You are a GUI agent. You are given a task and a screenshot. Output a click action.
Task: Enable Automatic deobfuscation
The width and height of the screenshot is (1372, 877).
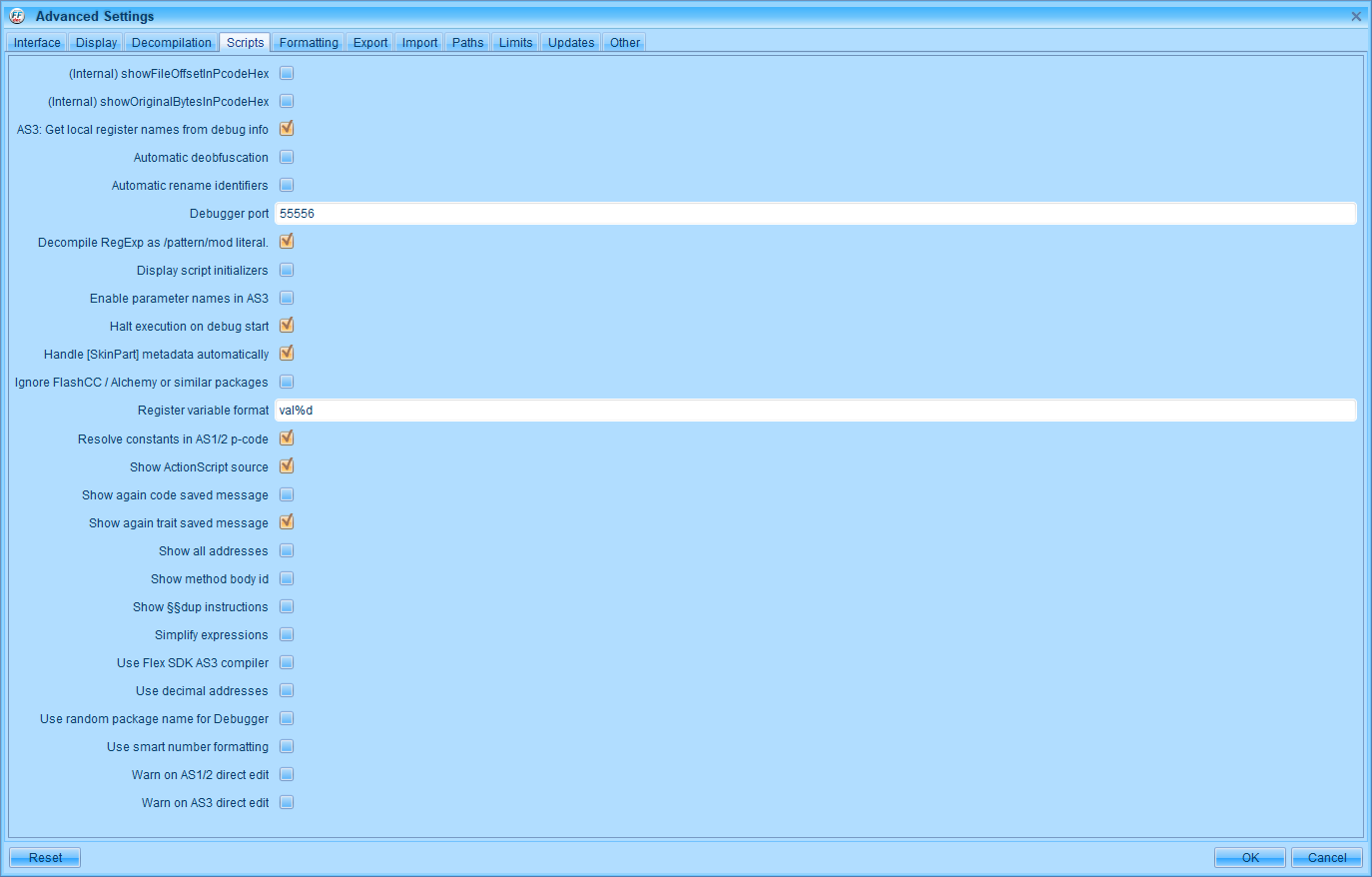click(x=287, y=157)
